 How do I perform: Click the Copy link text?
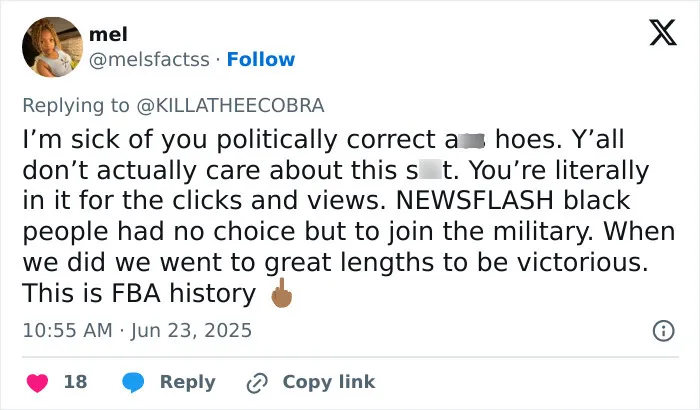(x=329, y=382)
